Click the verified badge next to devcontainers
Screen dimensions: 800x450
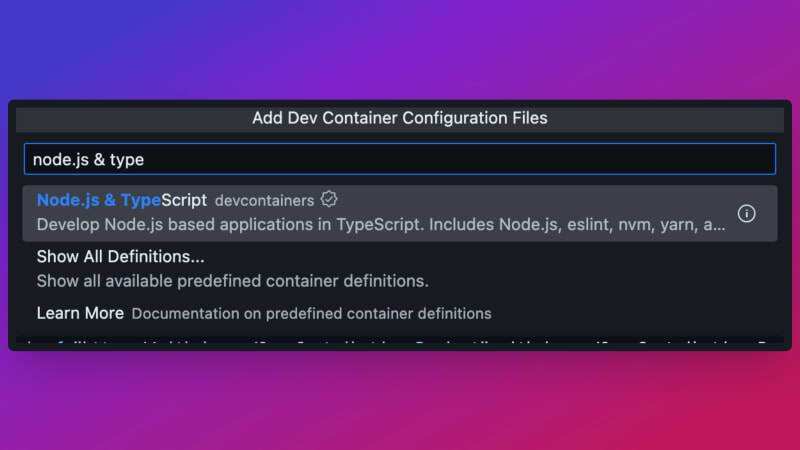click(329, 200)
